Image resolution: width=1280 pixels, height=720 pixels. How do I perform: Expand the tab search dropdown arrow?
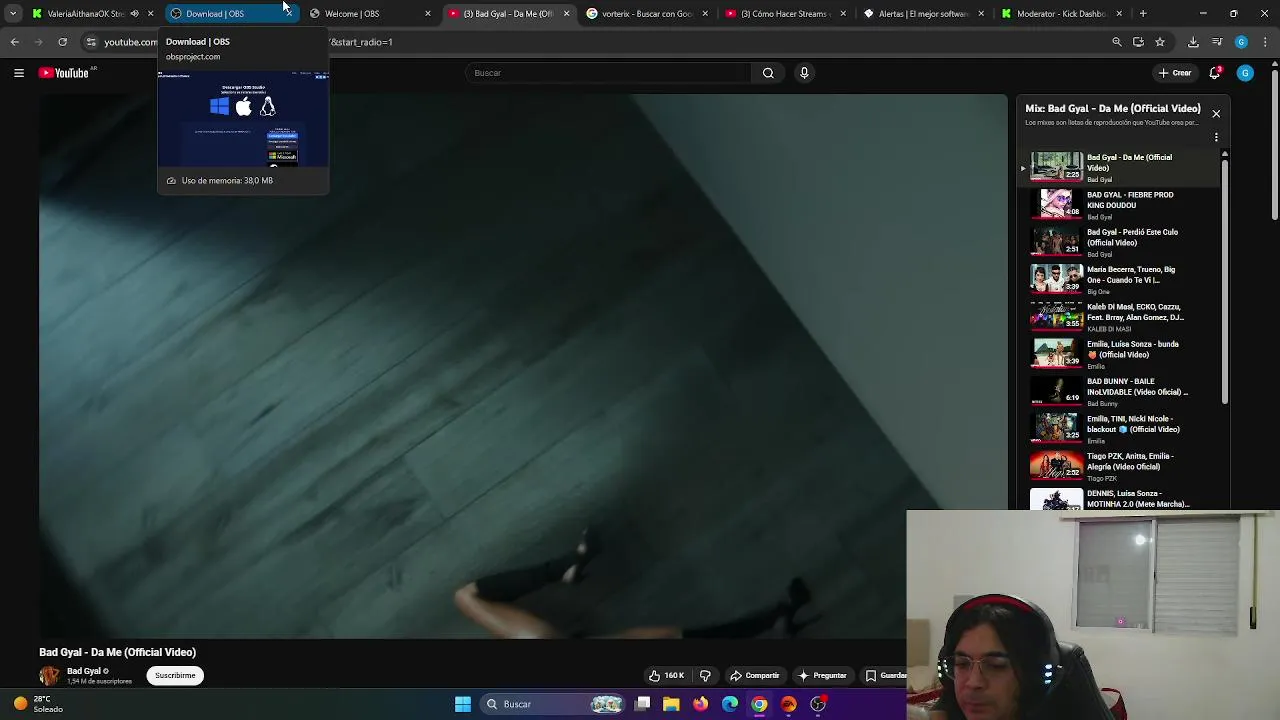click(13, 14)
